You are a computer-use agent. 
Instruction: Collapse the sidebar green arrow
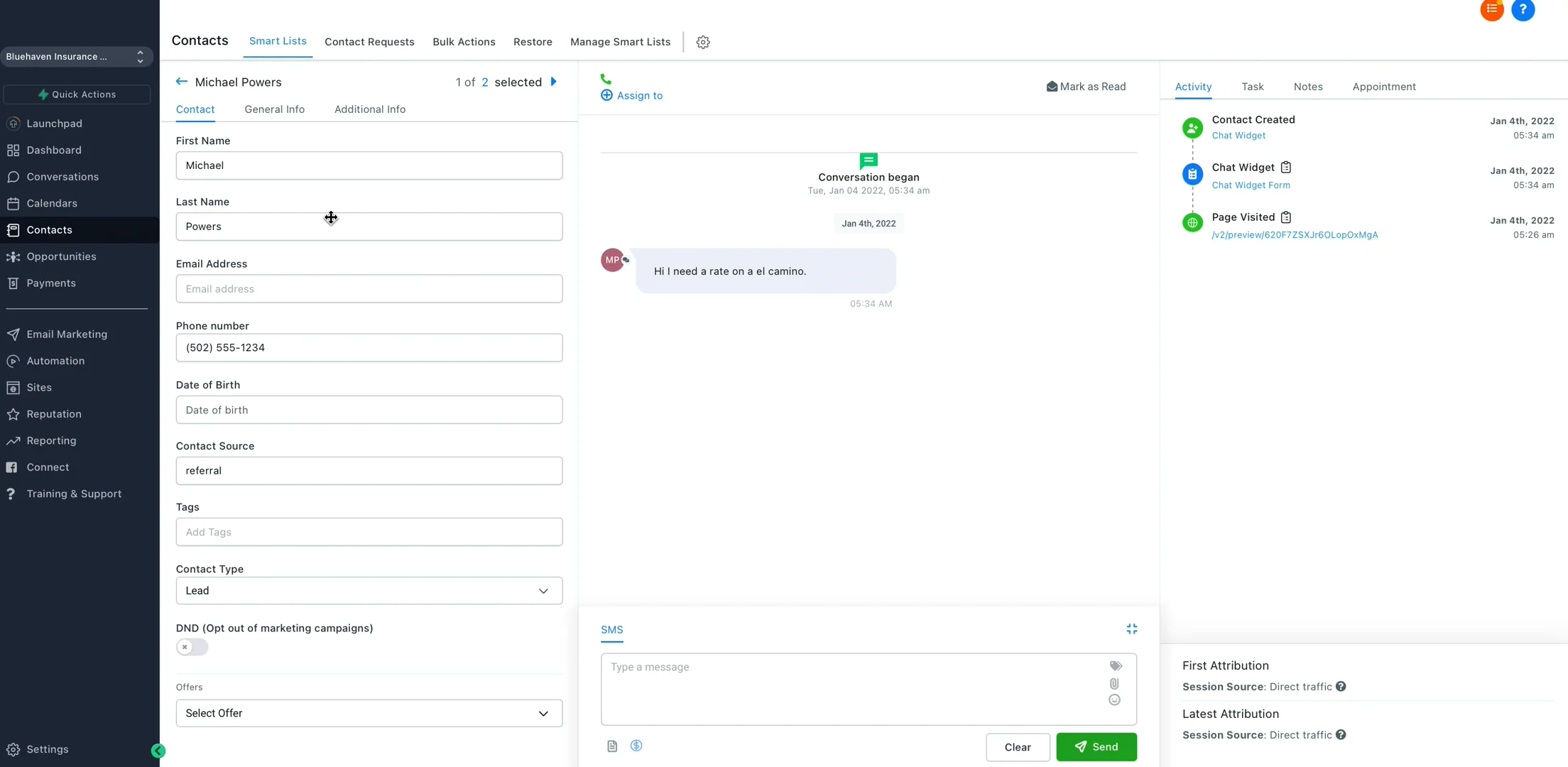[x=158, y=751]
